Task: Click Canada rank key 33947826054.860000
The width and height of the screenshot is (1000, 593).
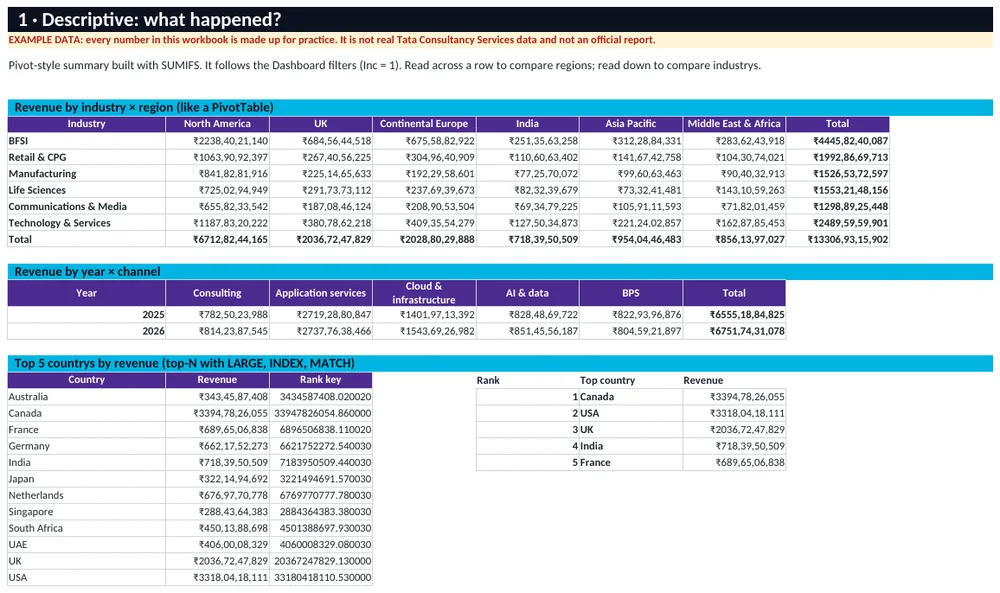Action: [321, 413]
